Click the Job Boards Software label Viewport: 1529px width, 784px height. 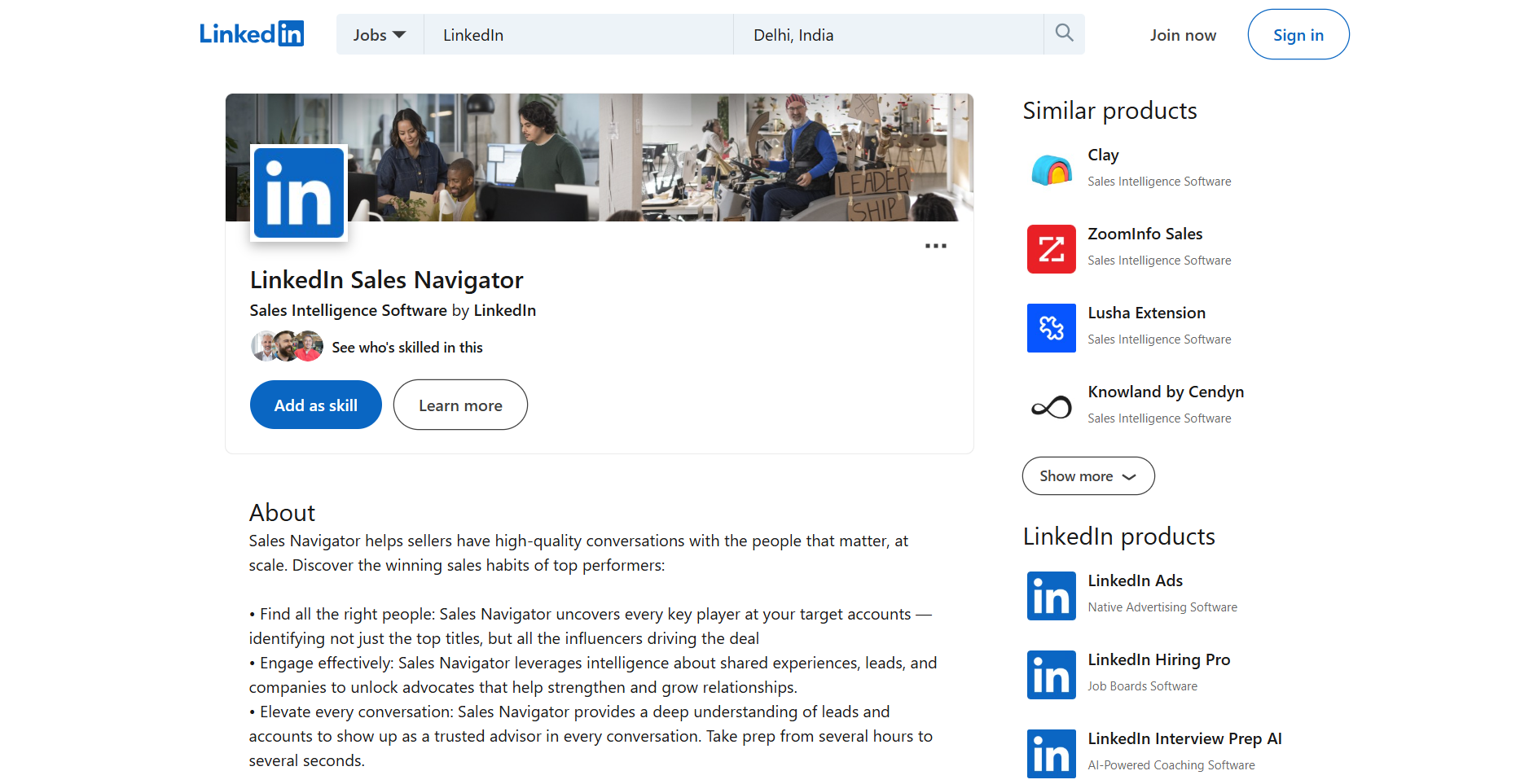point(1142,686)
